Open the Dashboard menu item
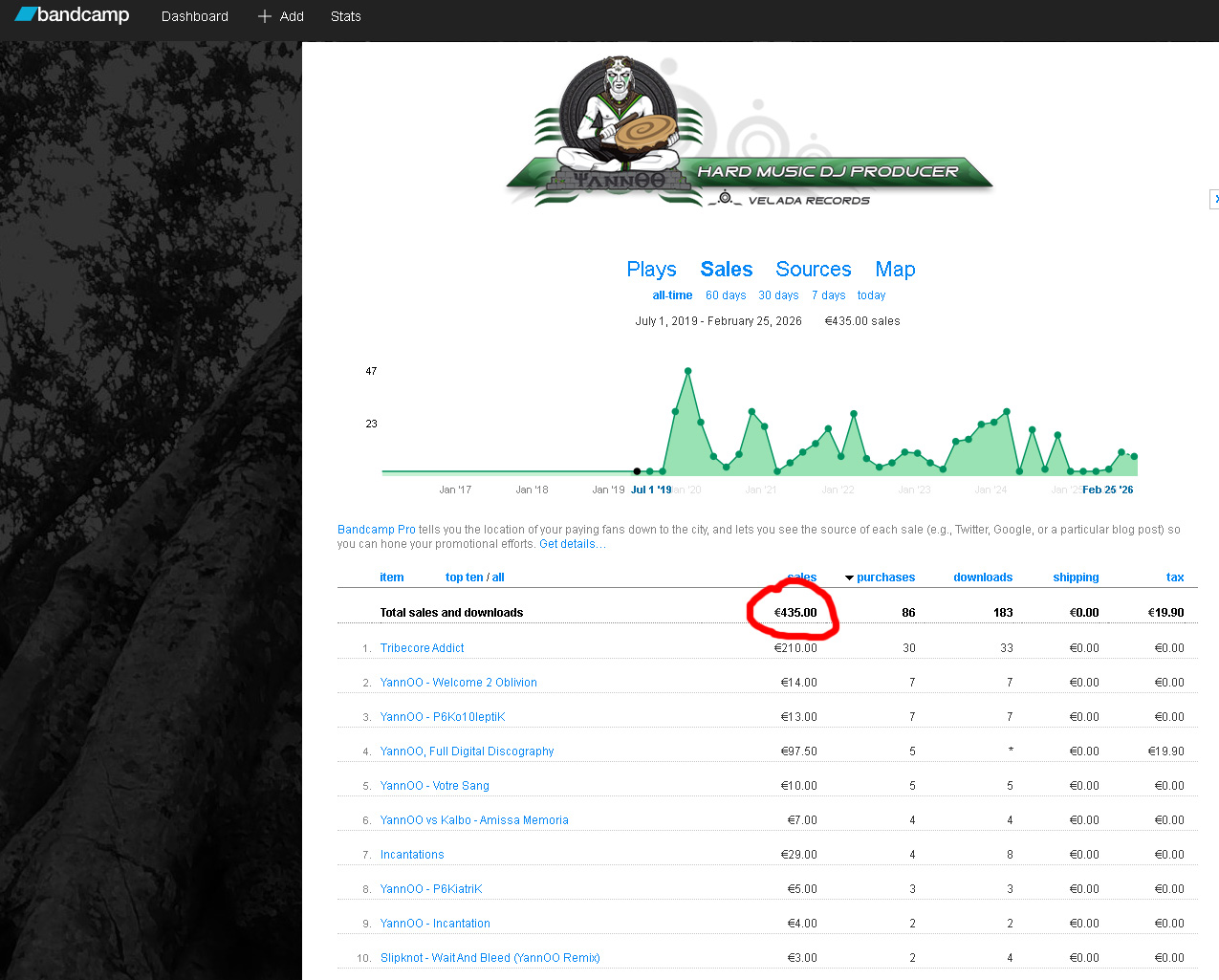The height and width of the screenshot is (980, 1219). [194, 16]
